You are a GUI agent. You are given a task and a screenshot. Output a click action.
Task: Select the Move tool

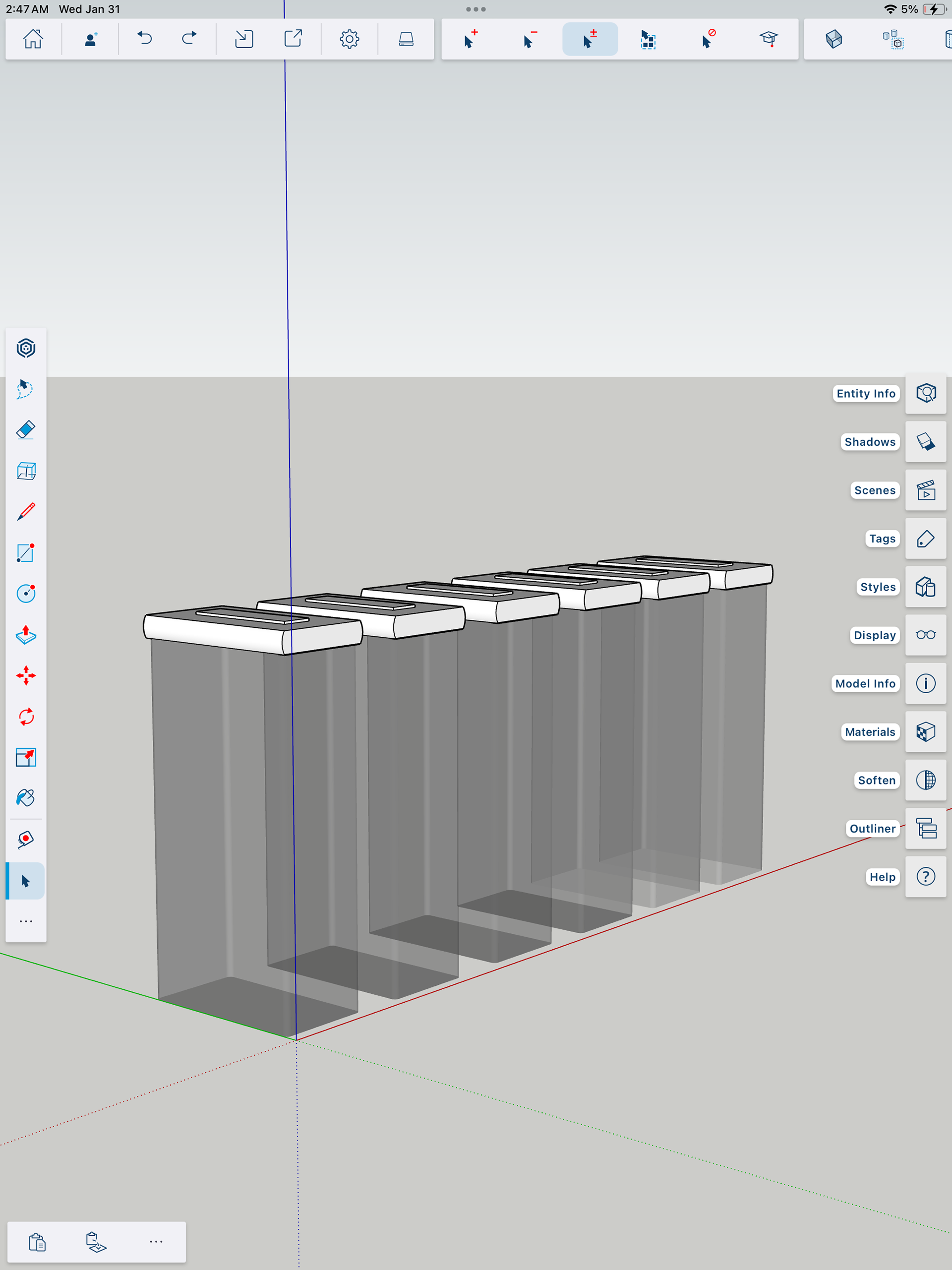[x=26, y=676]
